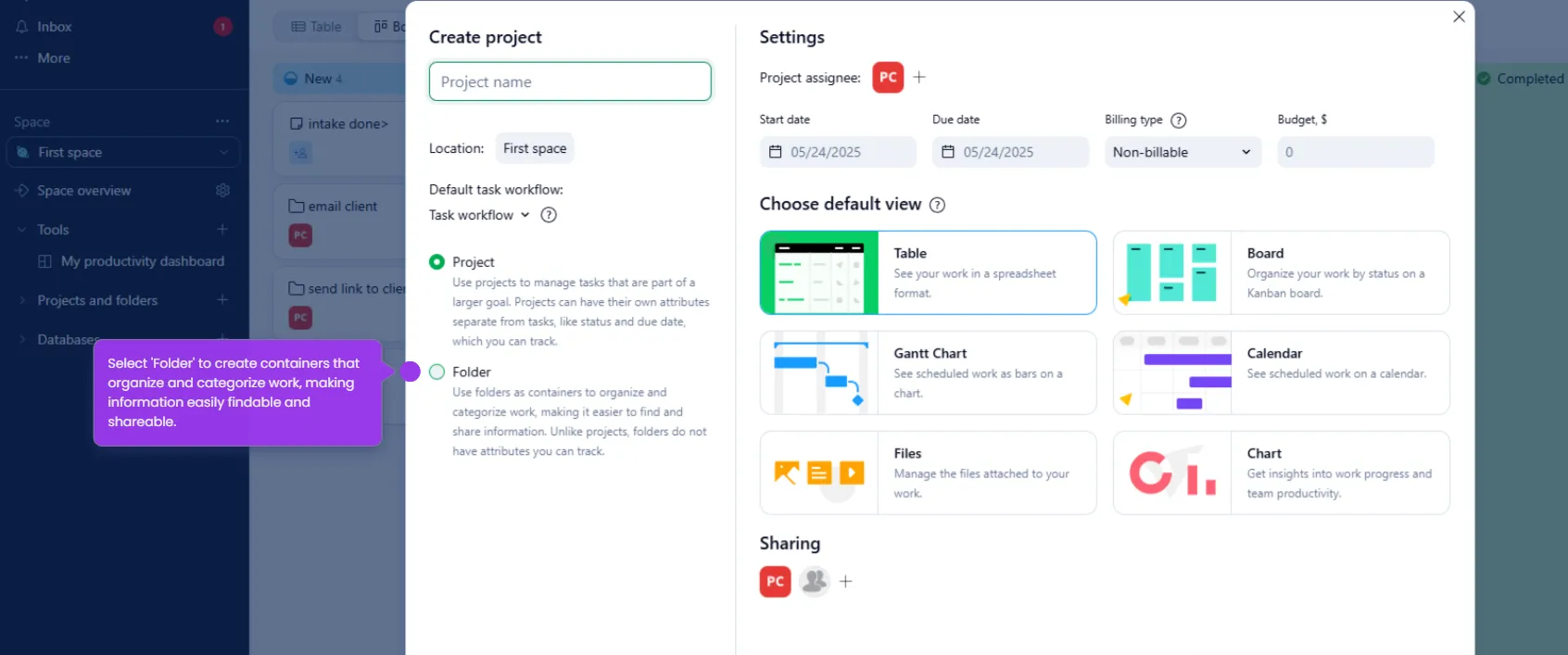Open My productivity dashboard
This screenshot has height=655, width=1568.
tap(143, 261)
